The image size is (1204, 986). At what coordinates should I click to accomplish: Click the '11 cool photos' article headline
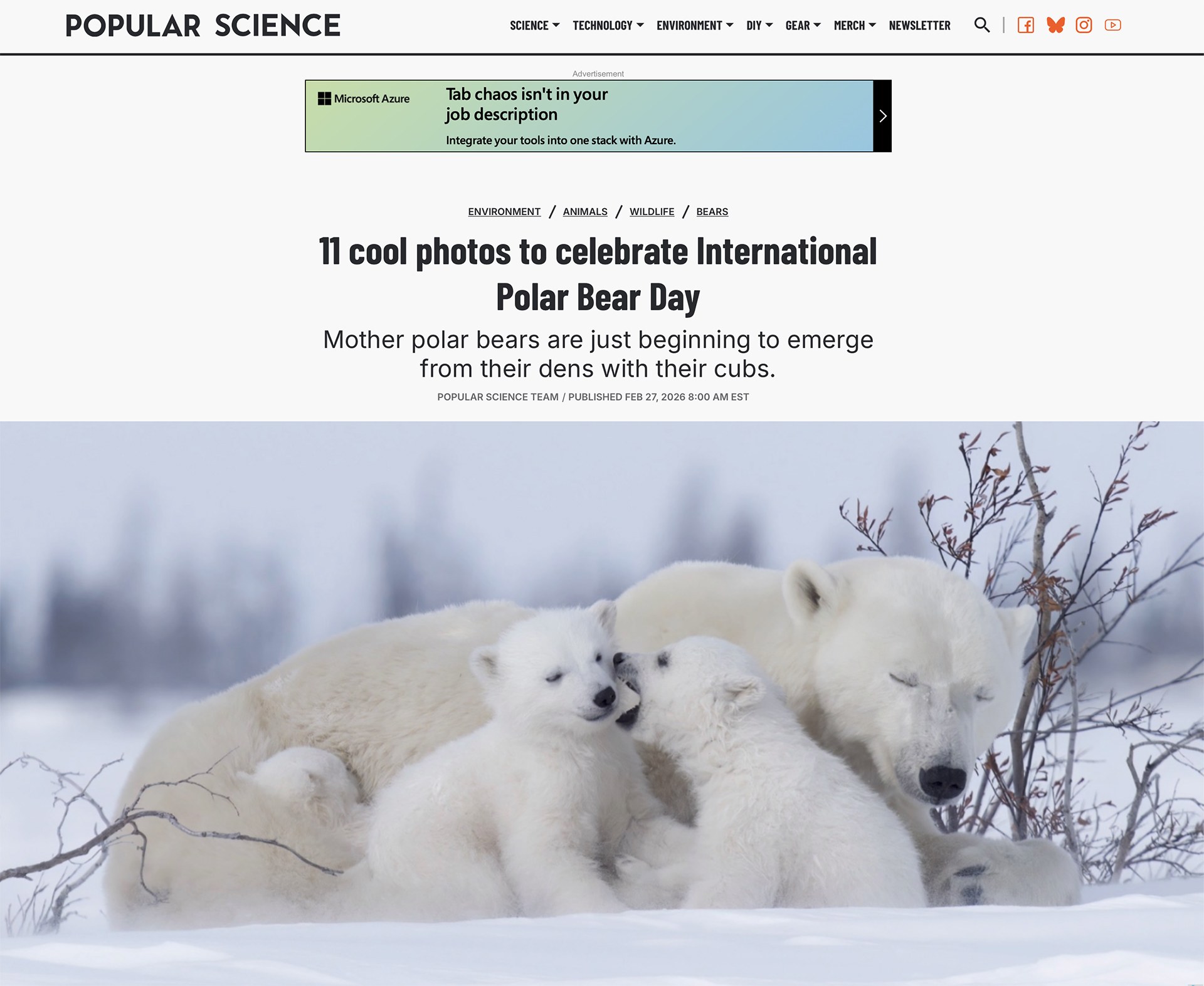click(x=598, y=274)
